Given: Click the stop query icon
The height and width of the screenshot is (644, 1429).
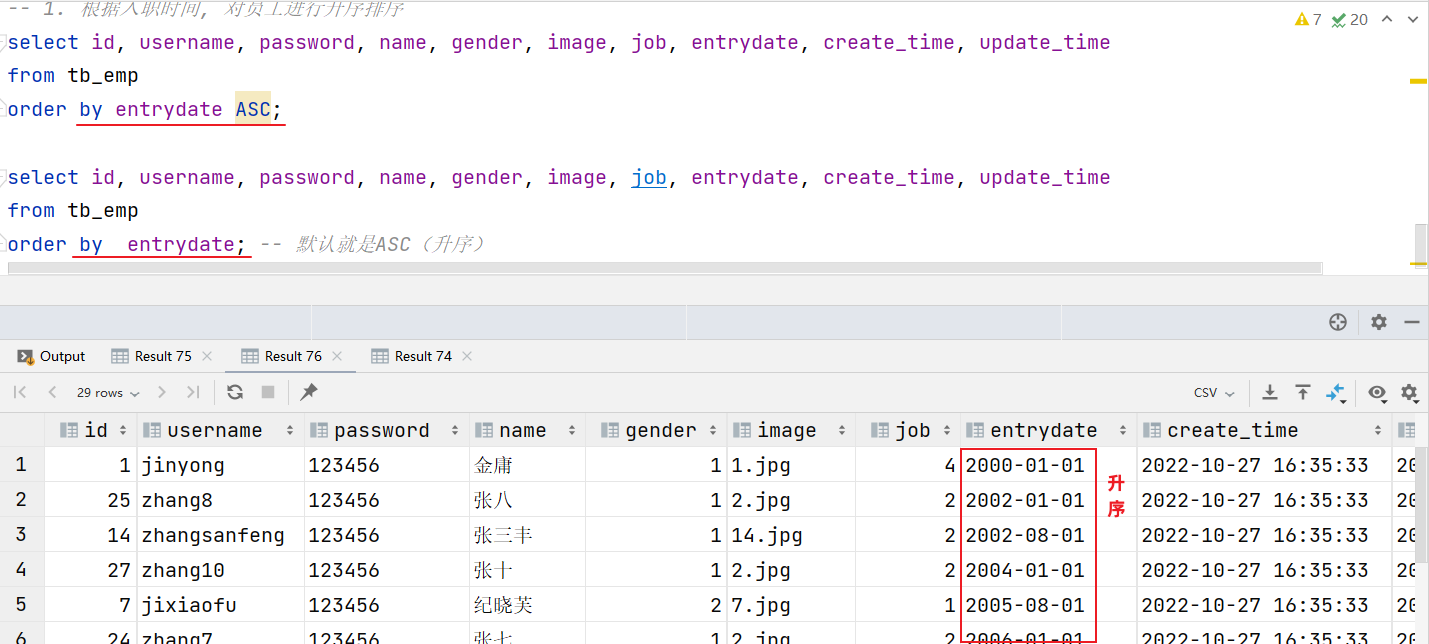Looking at the screenshot, I should point(268,392).
